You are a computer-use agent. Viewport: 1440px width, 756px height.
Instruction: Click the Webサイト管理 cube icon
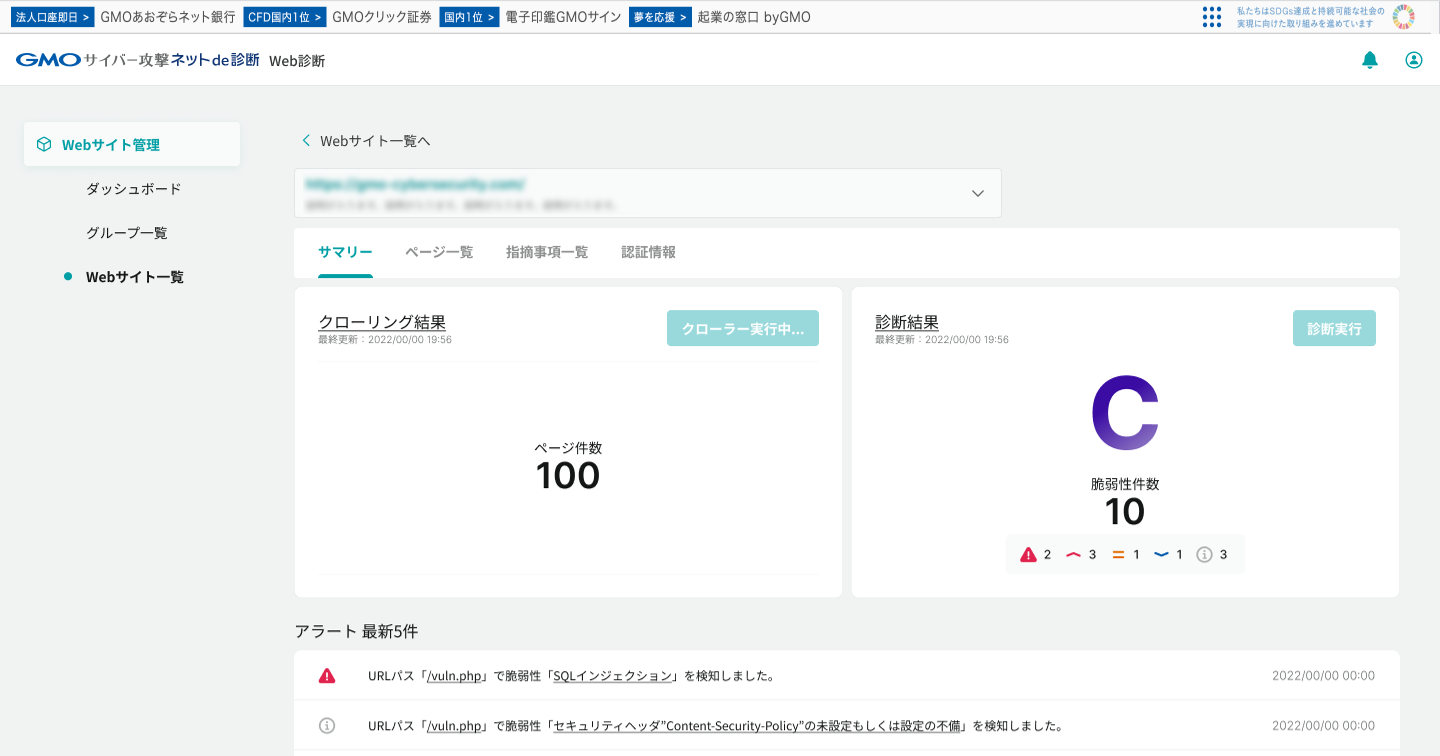(44, 144)
